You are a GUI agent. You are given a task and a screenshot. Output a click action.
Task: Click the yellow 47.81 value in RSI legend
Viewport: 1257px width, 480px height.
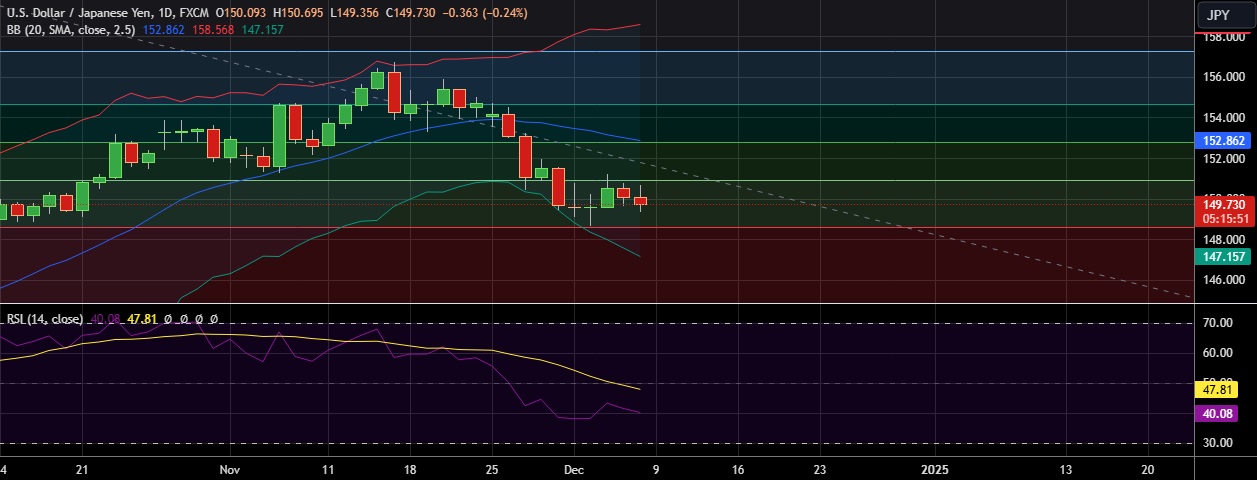143,319
